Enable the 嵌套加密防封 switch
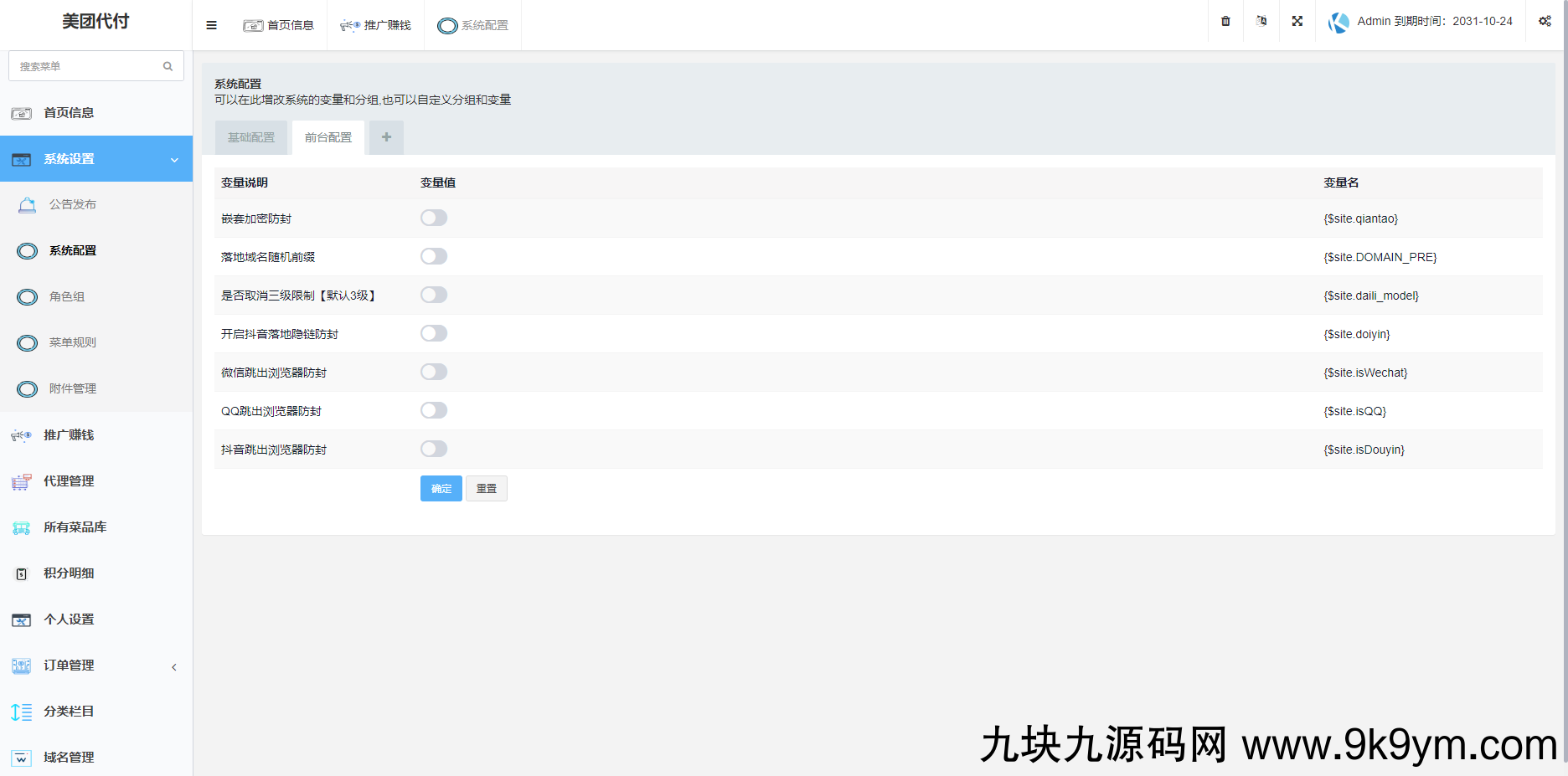This screenshot has width=1568, height=776. pyautogui.click(x=434, y=218)
